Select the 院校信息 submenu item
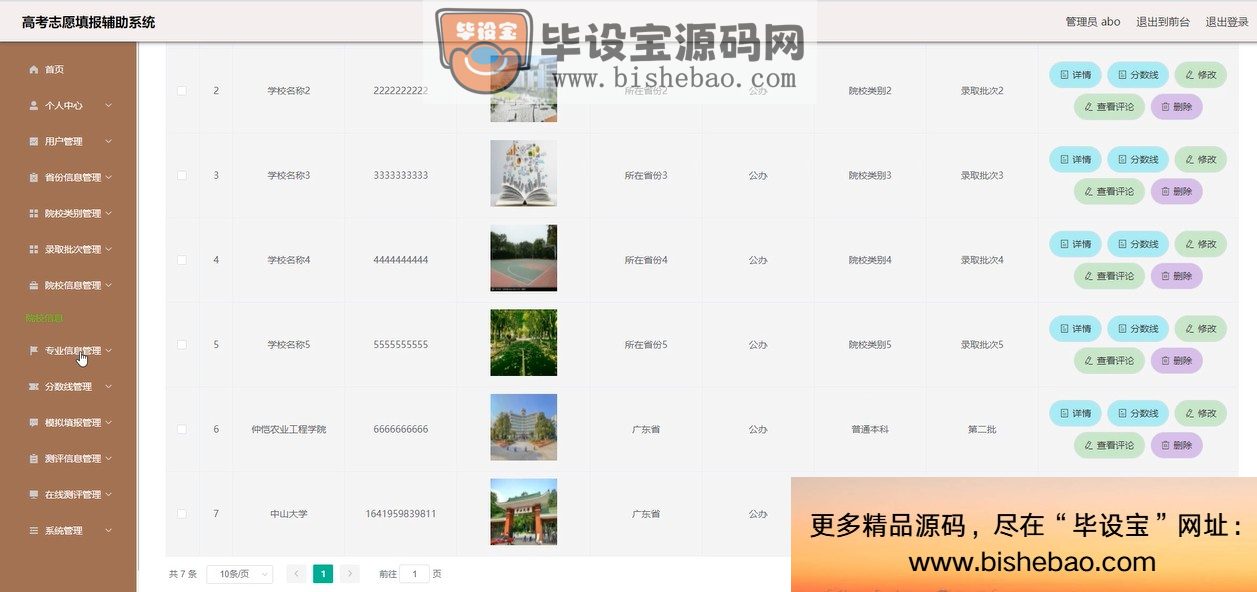The width and height of the screenshot is (1257, 592). point(45,318)
